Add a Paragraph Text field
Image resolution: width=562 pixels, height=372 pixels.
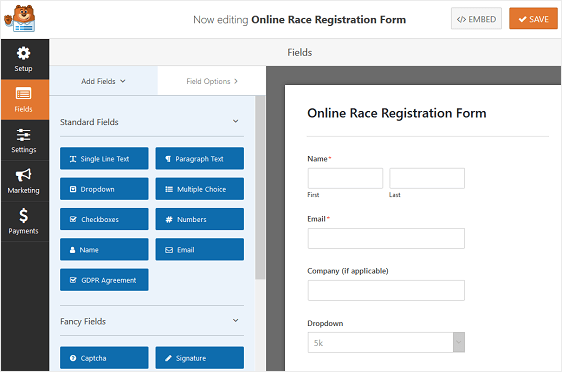(x=200, y=158)
